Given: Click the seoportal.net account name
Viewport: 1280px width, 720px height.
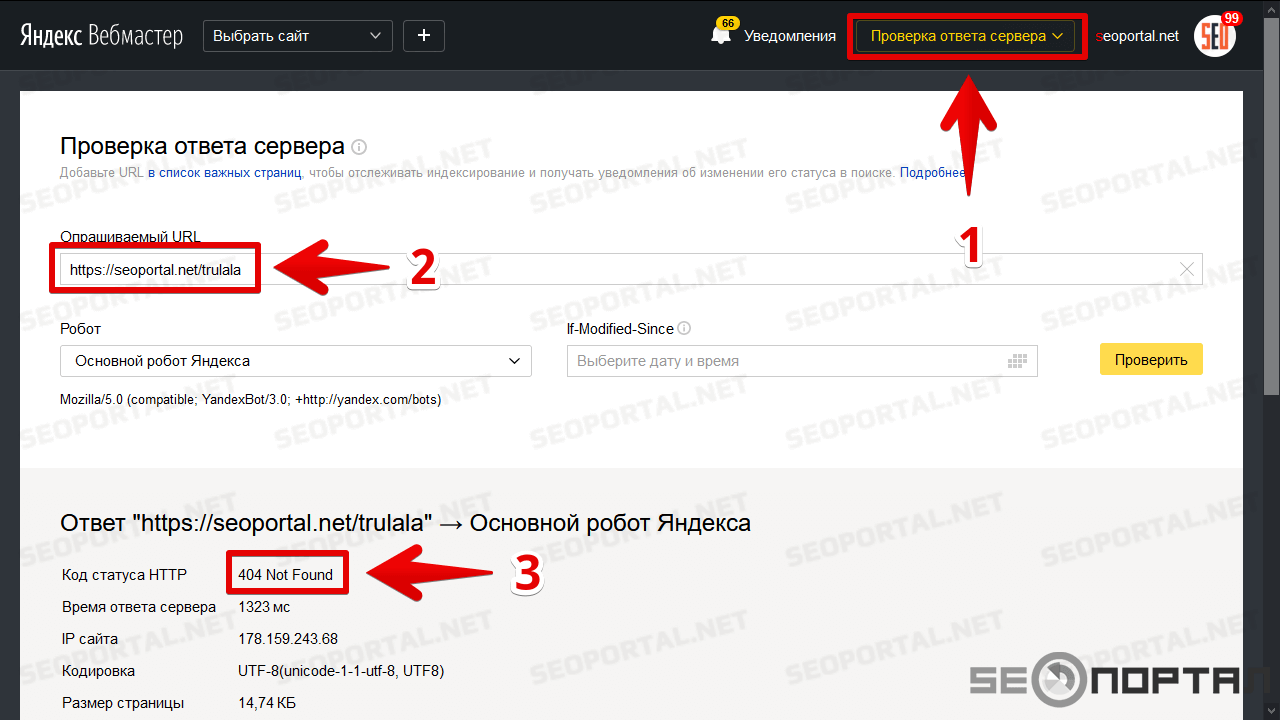Looking at the screenshot, I should coord(1137,36).
